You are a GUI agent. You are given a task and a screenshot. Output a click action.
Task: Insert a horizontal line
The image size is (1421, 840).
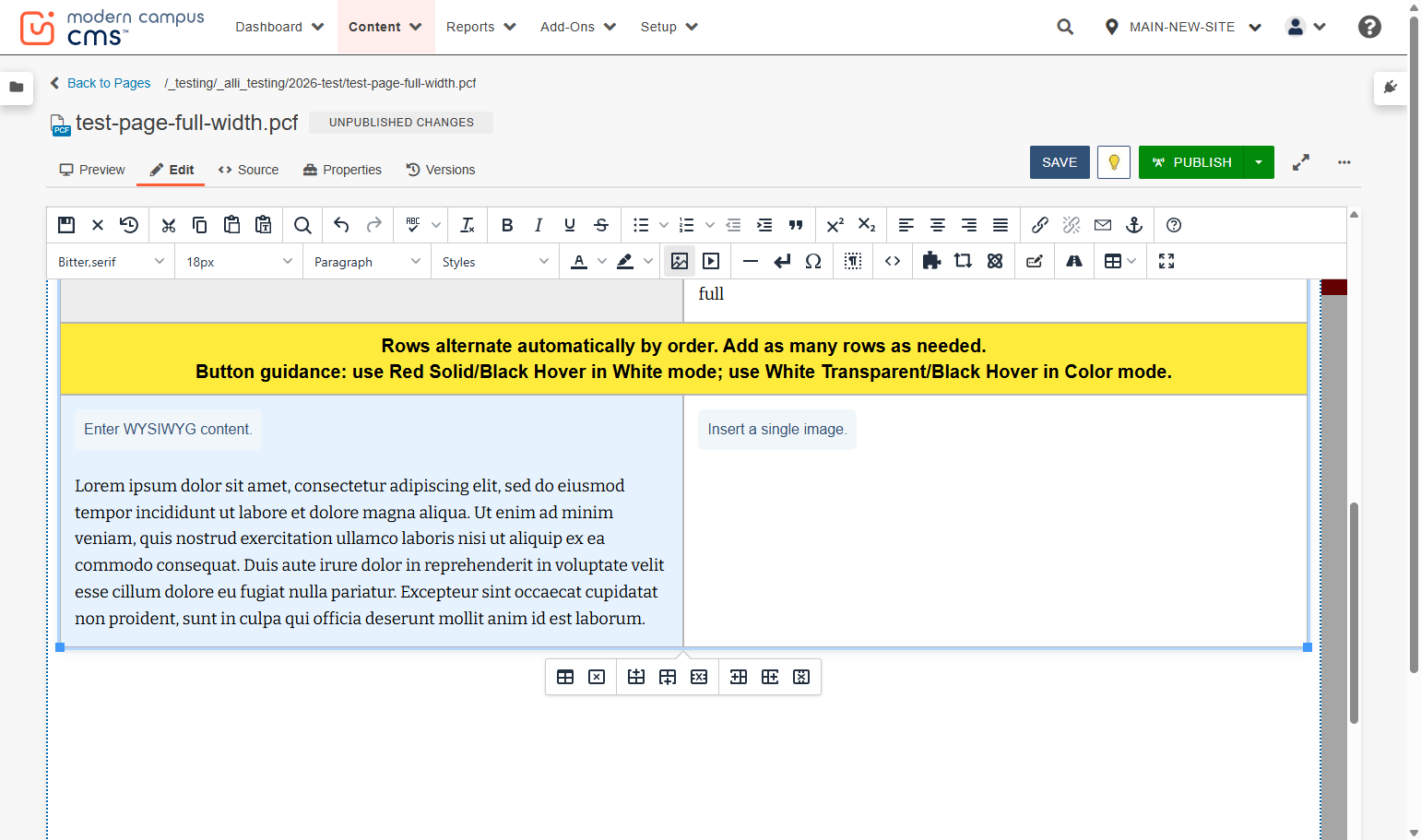751,261
